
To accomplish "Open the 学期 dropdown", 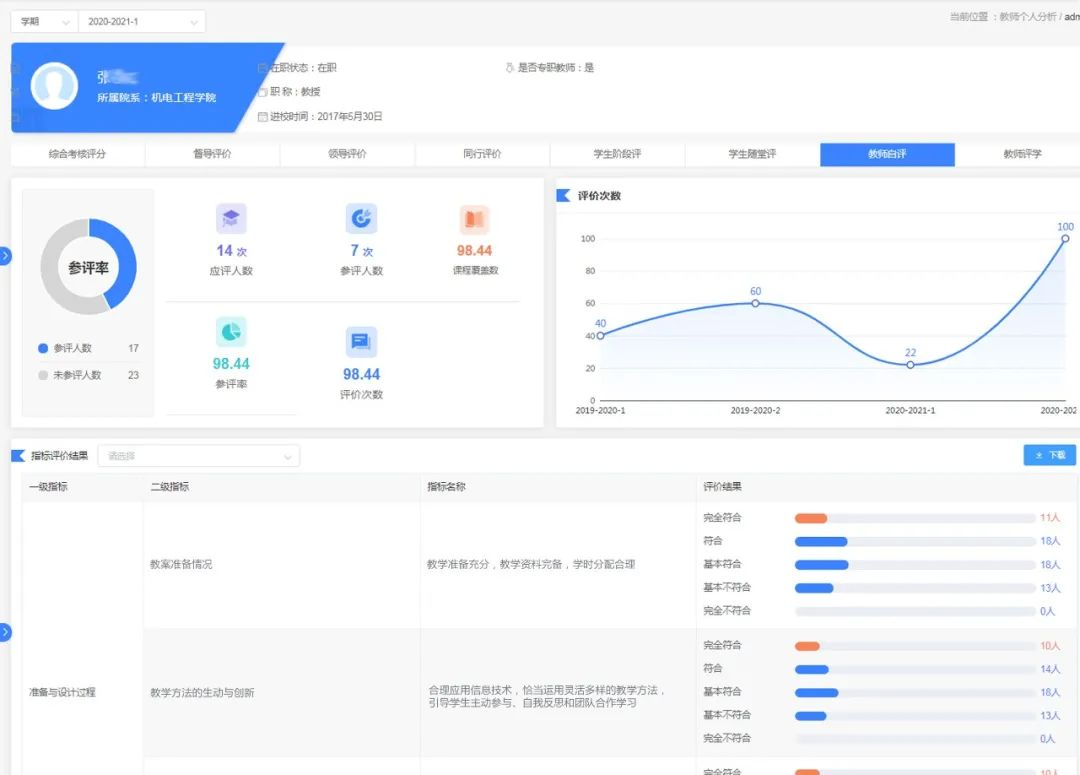I will pyautogui.click(x=44, y=22).
